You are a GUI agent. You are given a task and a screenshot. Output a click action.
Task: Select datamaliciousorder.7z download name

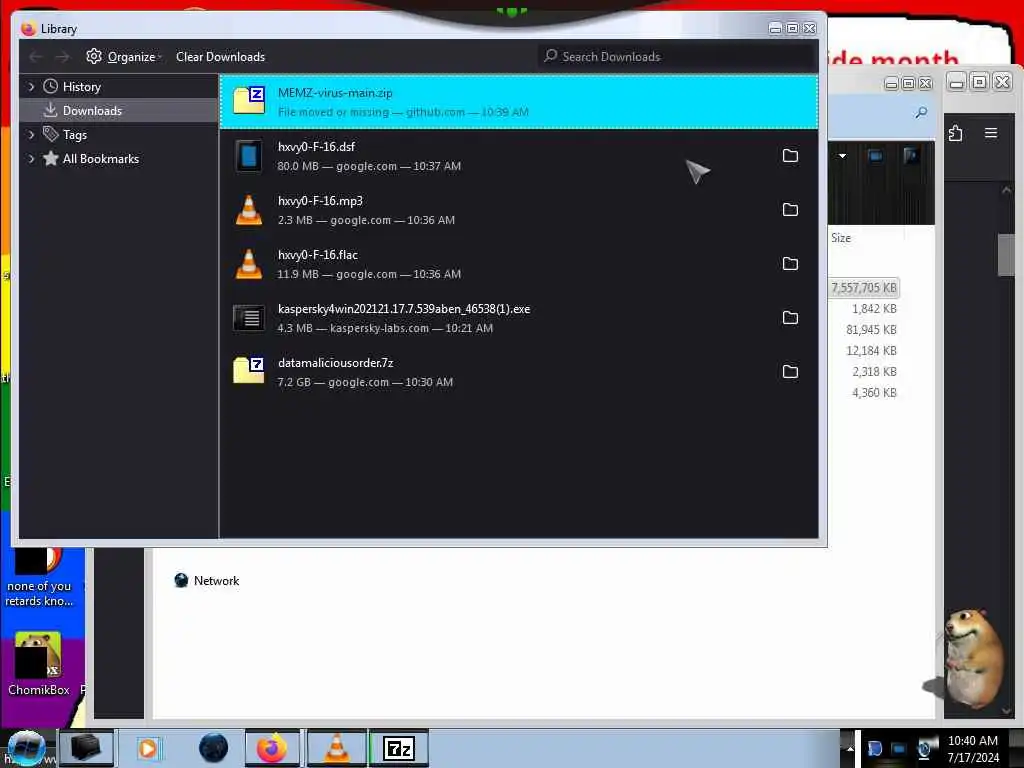coord(335,363)
